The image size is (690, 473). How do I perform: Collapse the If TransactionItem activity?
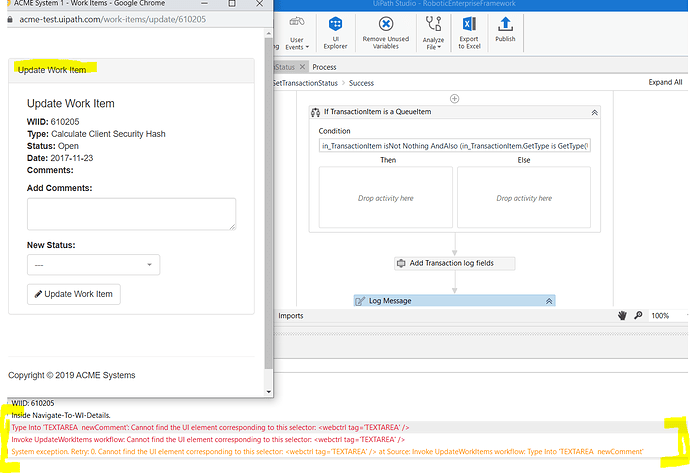point(594,113)
